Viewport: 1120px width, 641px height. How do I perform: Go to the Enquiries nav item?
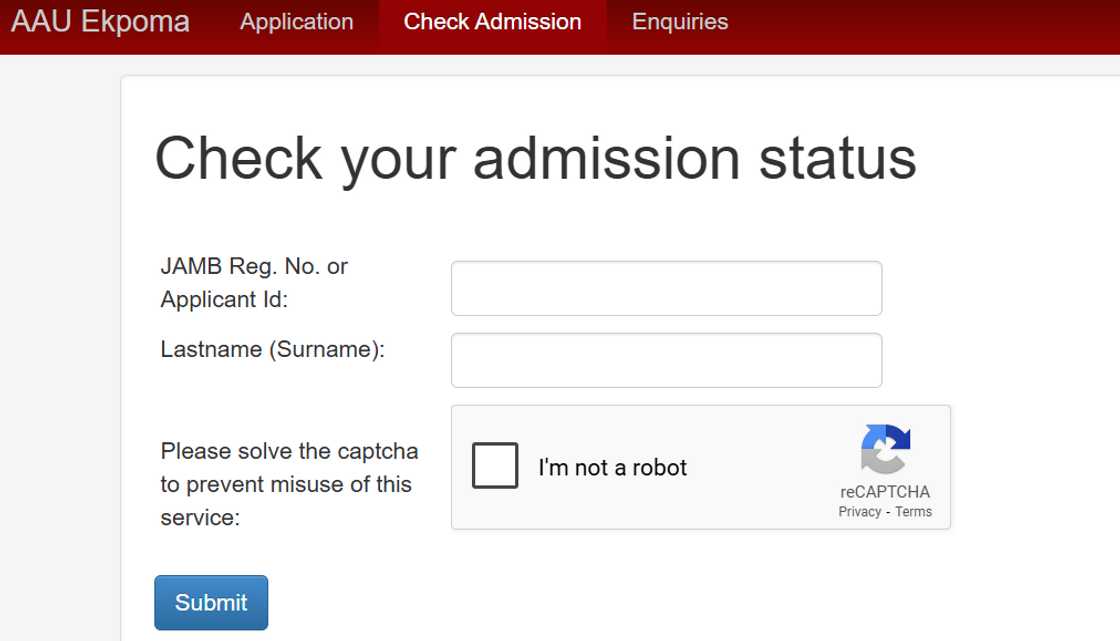pos(680,22)
